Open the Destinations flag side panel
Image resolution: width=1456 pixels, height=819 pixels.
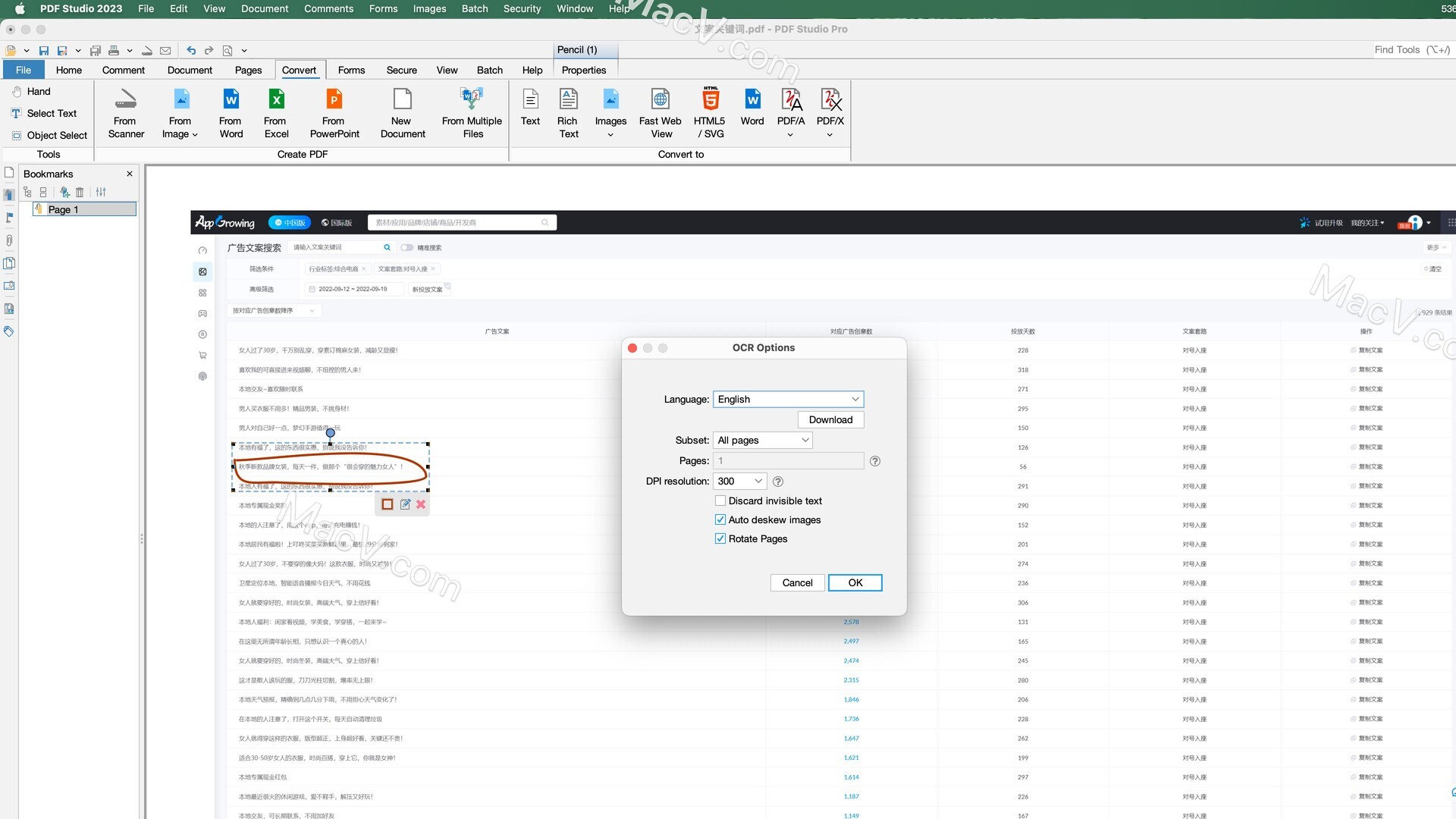click(9, 218)
